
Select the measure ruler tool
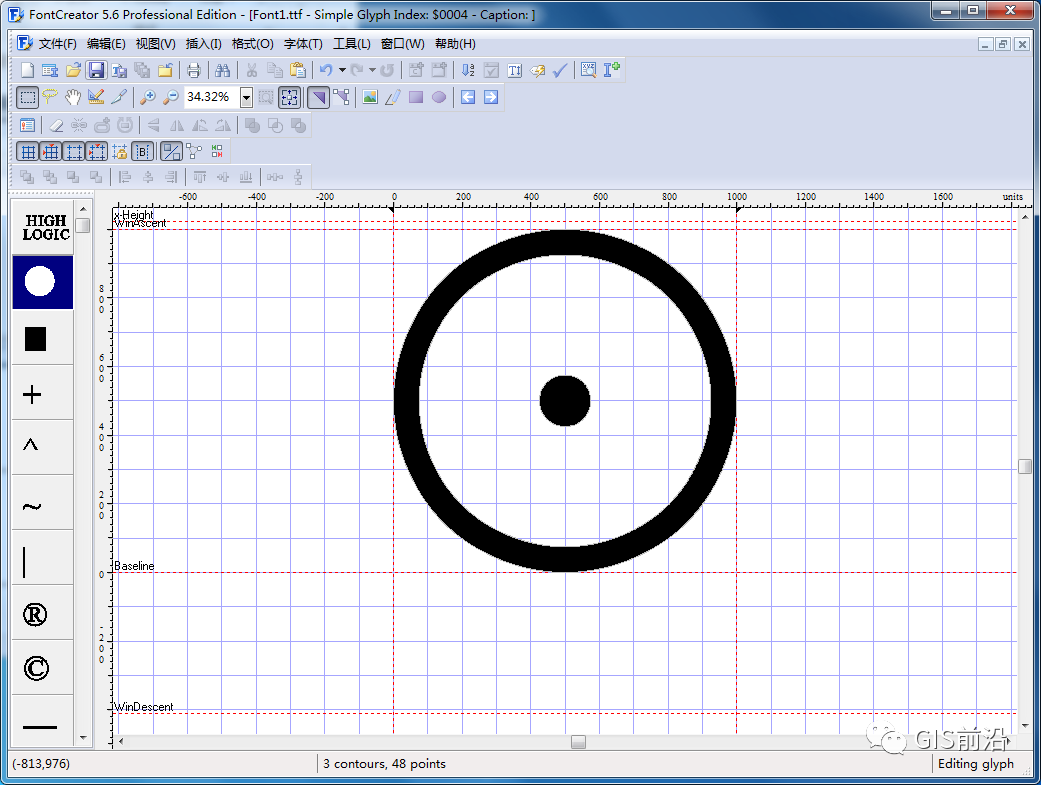[x=96, y=97]
